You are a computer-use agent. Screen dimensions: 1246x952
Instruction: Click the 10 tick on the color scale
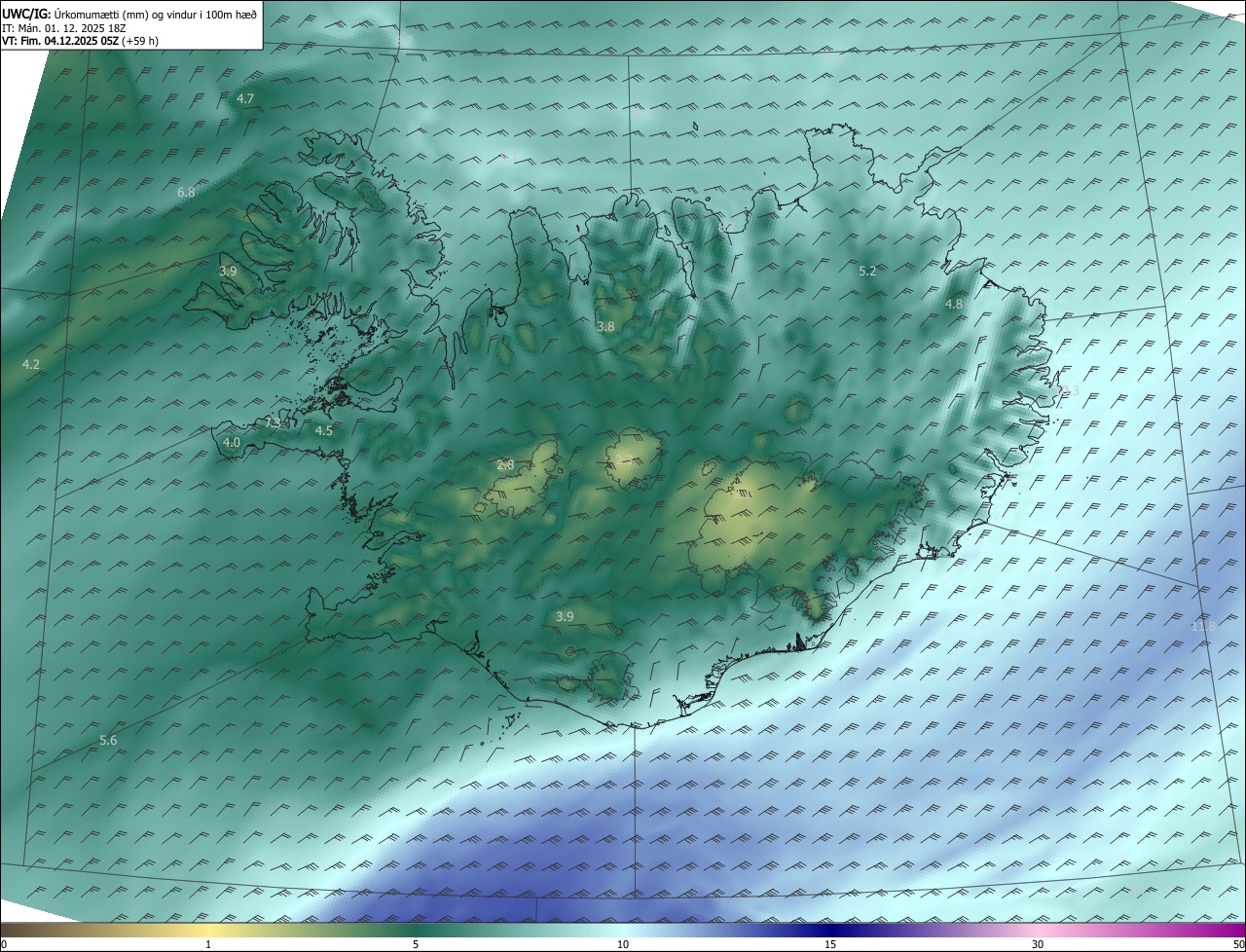623,944
